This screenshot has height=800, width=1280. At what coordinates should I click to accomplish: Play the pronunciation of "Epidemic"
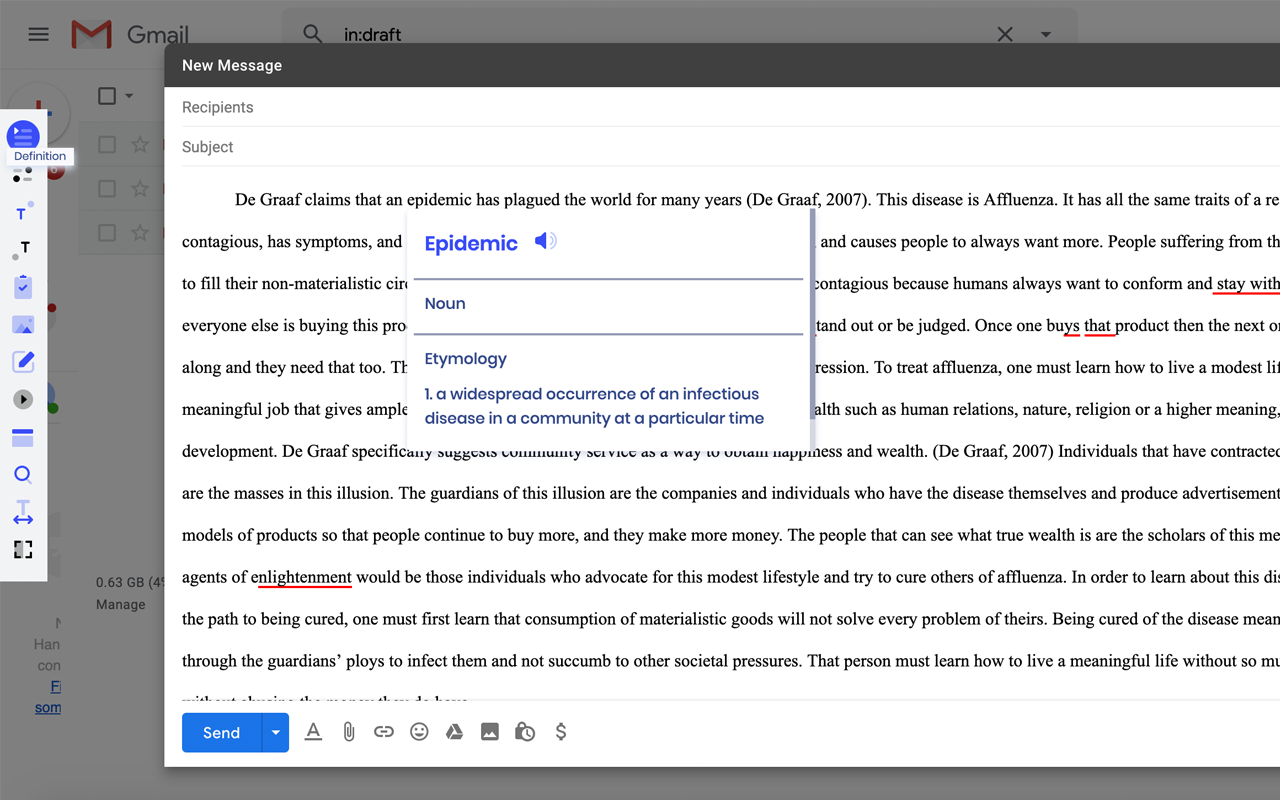click(545, 241)
